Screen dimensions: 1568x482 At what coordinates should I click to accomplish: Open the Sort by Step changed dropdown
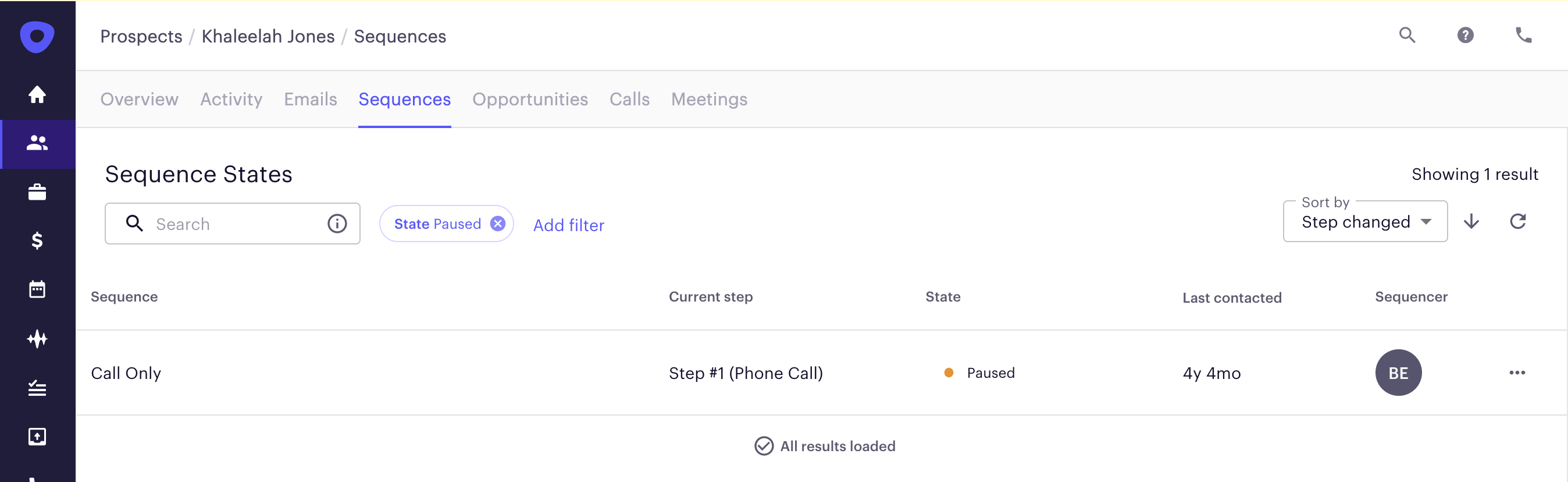pos(1364,222)
